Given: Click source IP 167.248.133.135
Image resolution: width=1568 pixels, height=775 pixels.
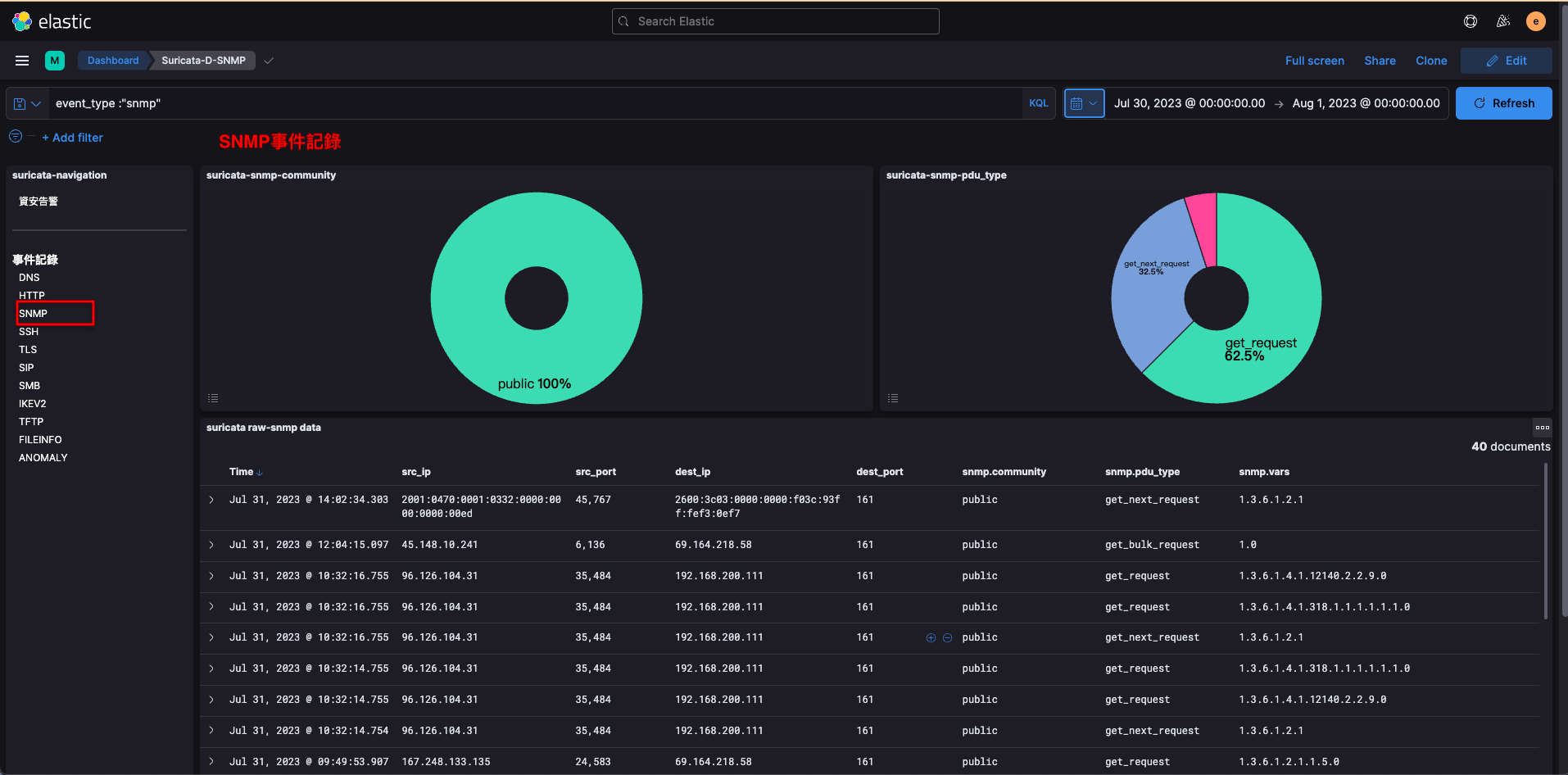Looking at the screenshot, I should click(446, 762).
